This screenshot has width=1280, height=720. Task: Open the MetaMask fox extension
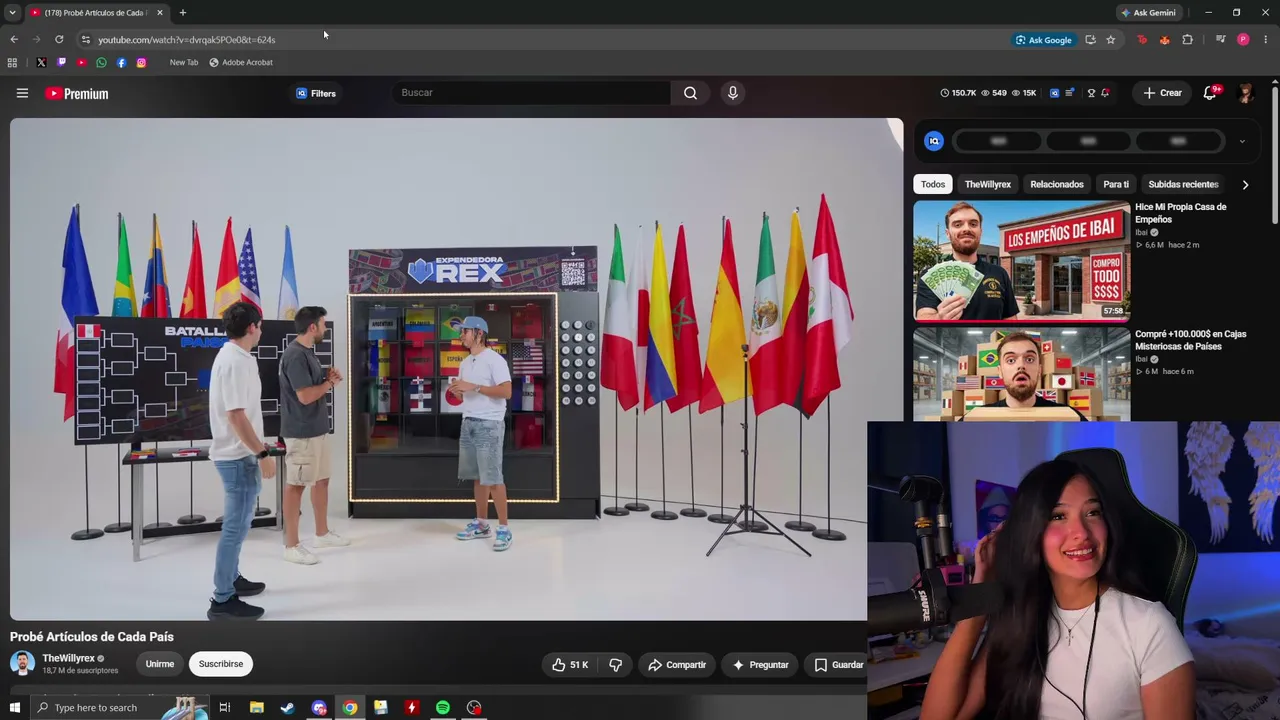[1164, 40]
